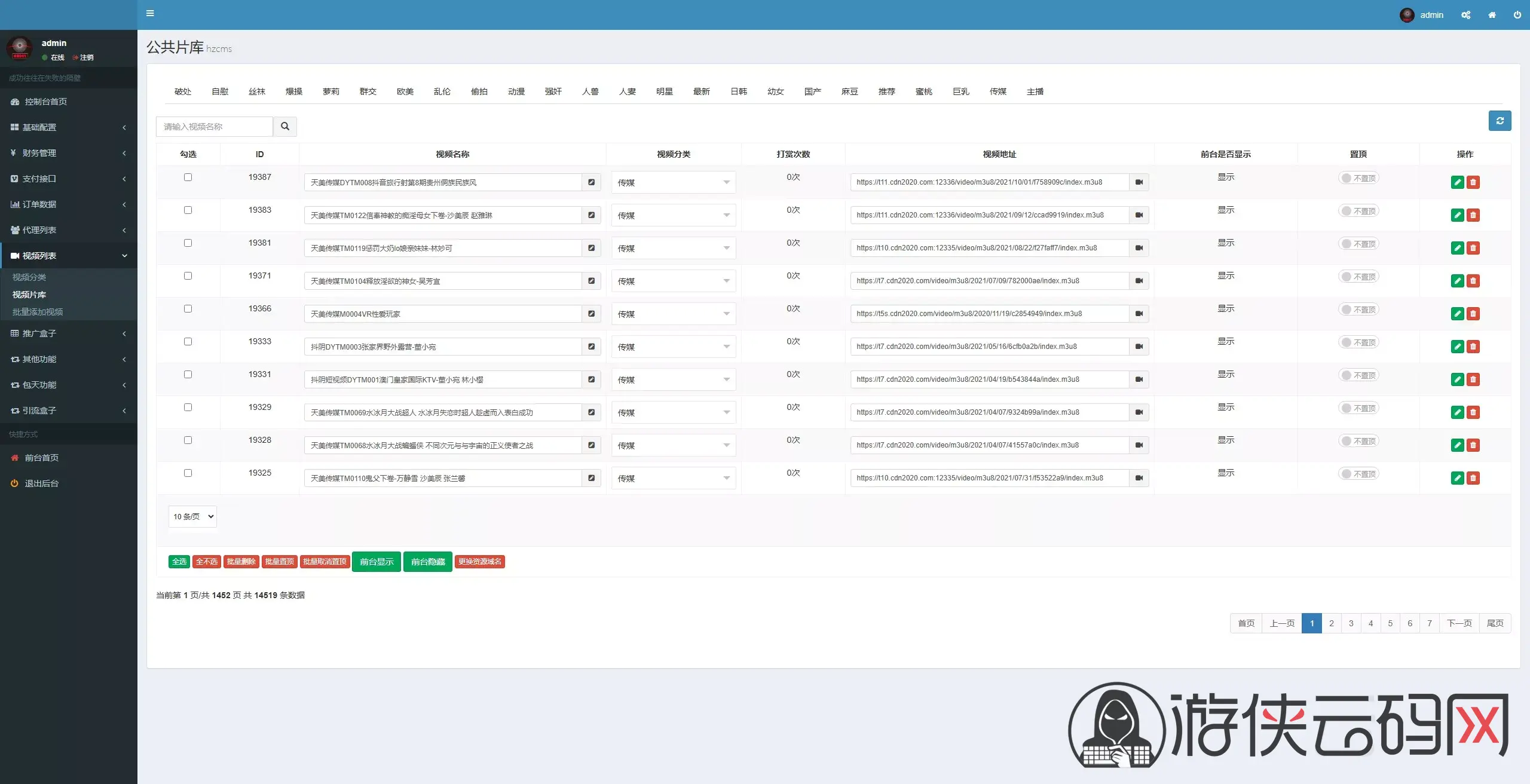Click red trash icon for ID 19325
Viewport: 1530px width, 784px height.
pos(1473,478)
